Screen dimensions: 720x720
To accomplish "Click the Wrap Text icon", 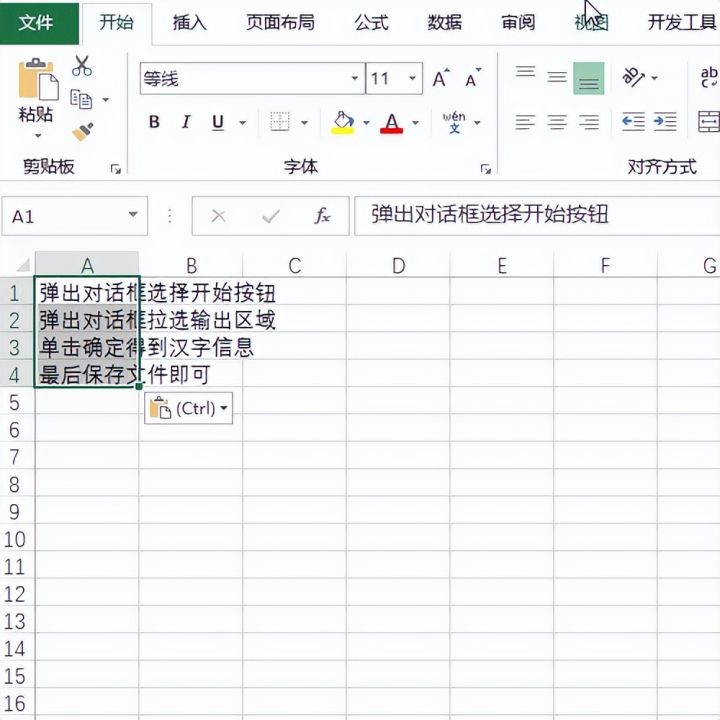I will pos(709,77).
